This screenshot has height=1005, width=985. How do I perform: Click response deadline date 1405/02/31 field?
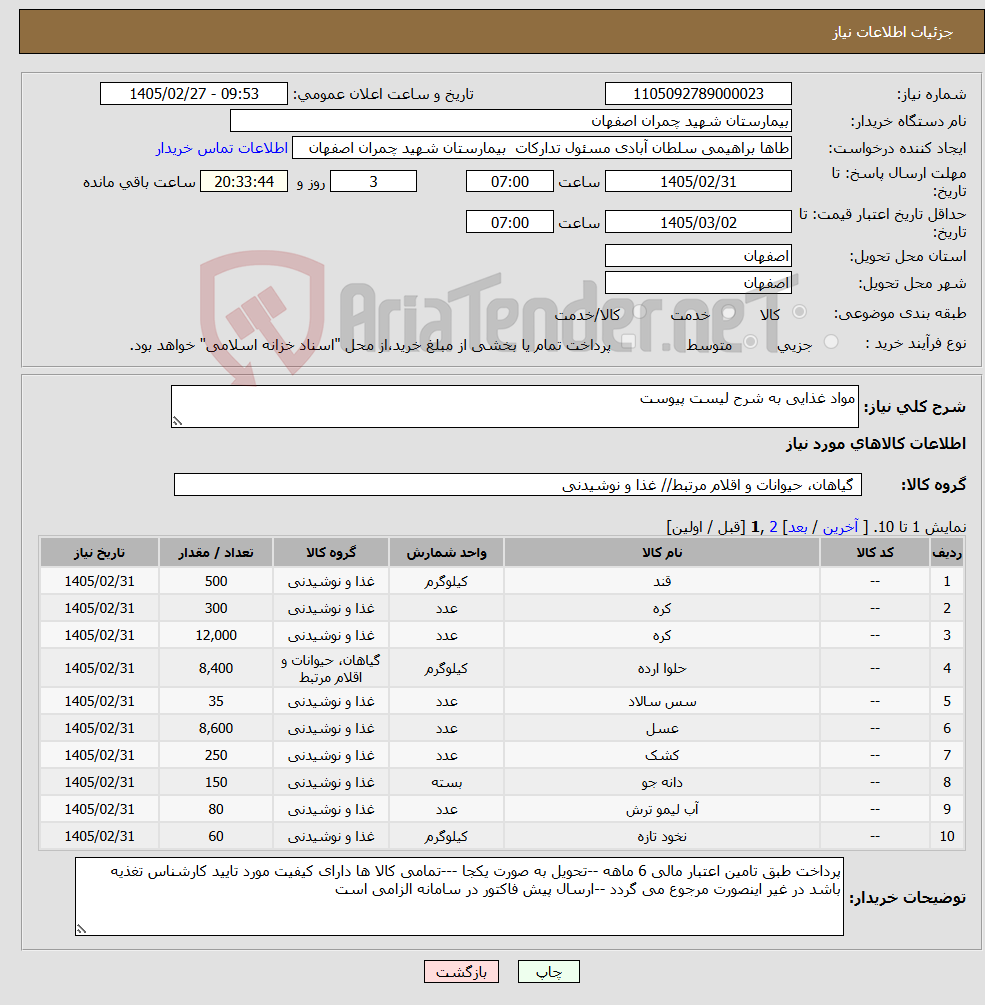[x=698, y=181]
